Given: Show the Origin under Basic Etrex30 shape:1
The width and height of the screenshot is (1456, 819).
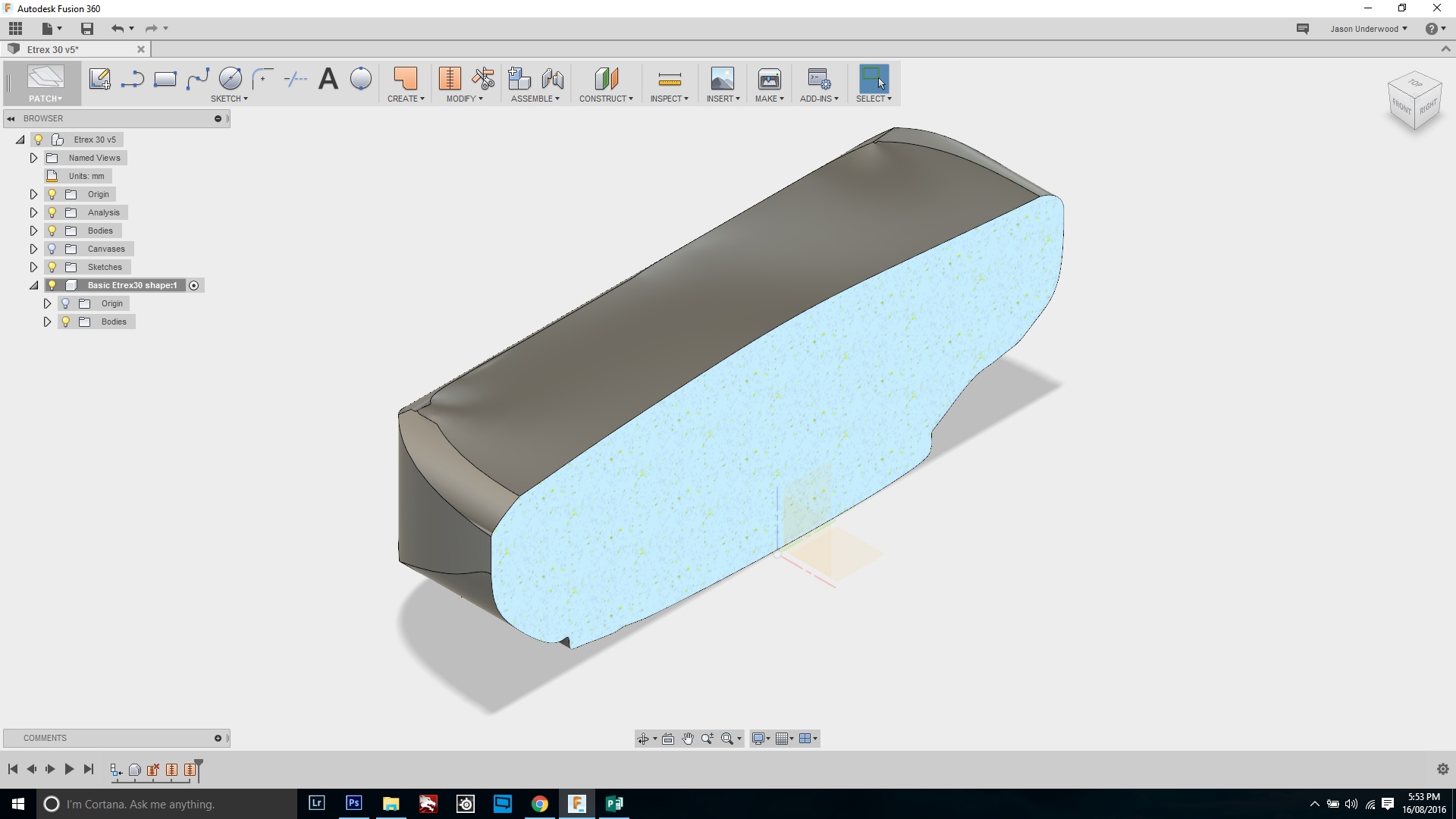Looking at the screenshot, I should coord(65,303).
